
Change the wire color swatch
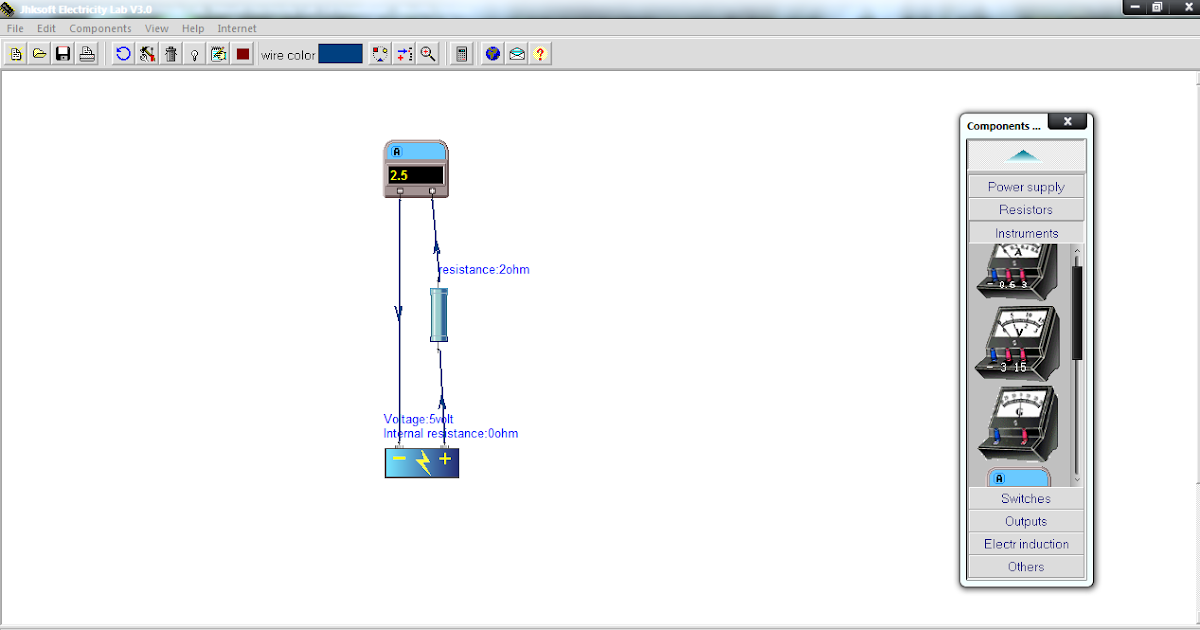[340, 53]
